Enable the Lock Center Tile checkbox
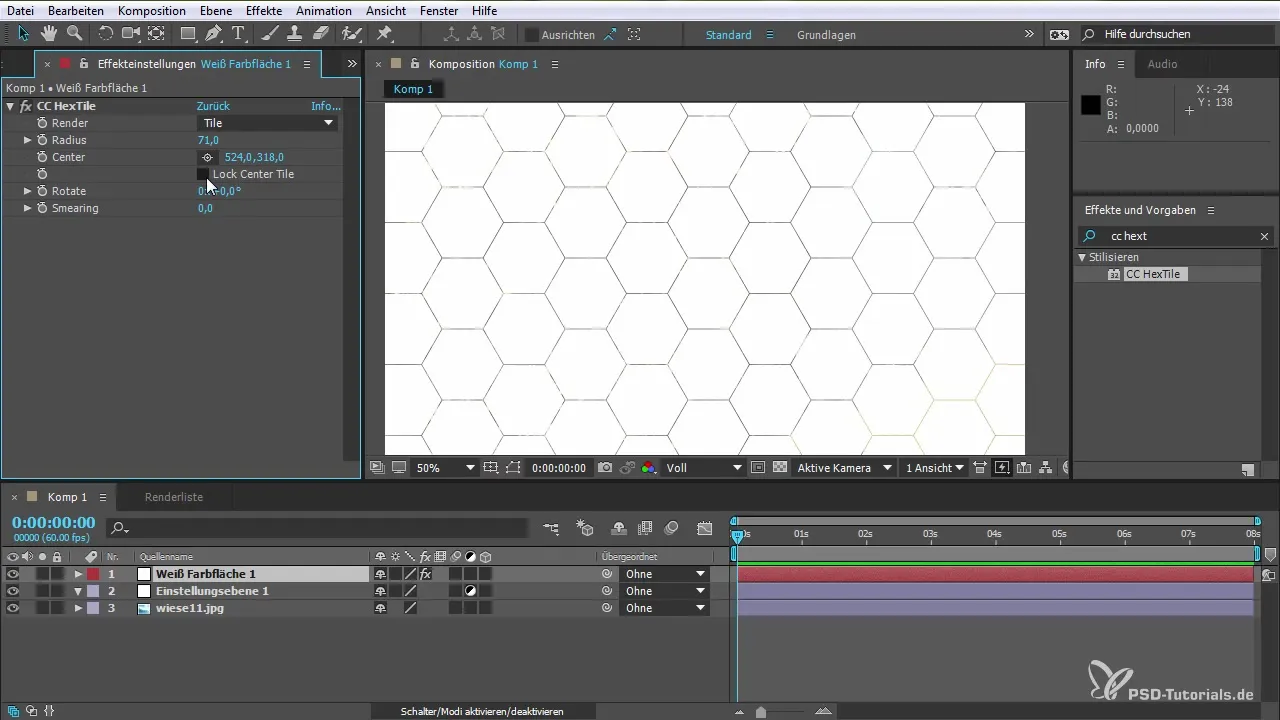This screenshot has height=720, width=1280. (203, 174)
